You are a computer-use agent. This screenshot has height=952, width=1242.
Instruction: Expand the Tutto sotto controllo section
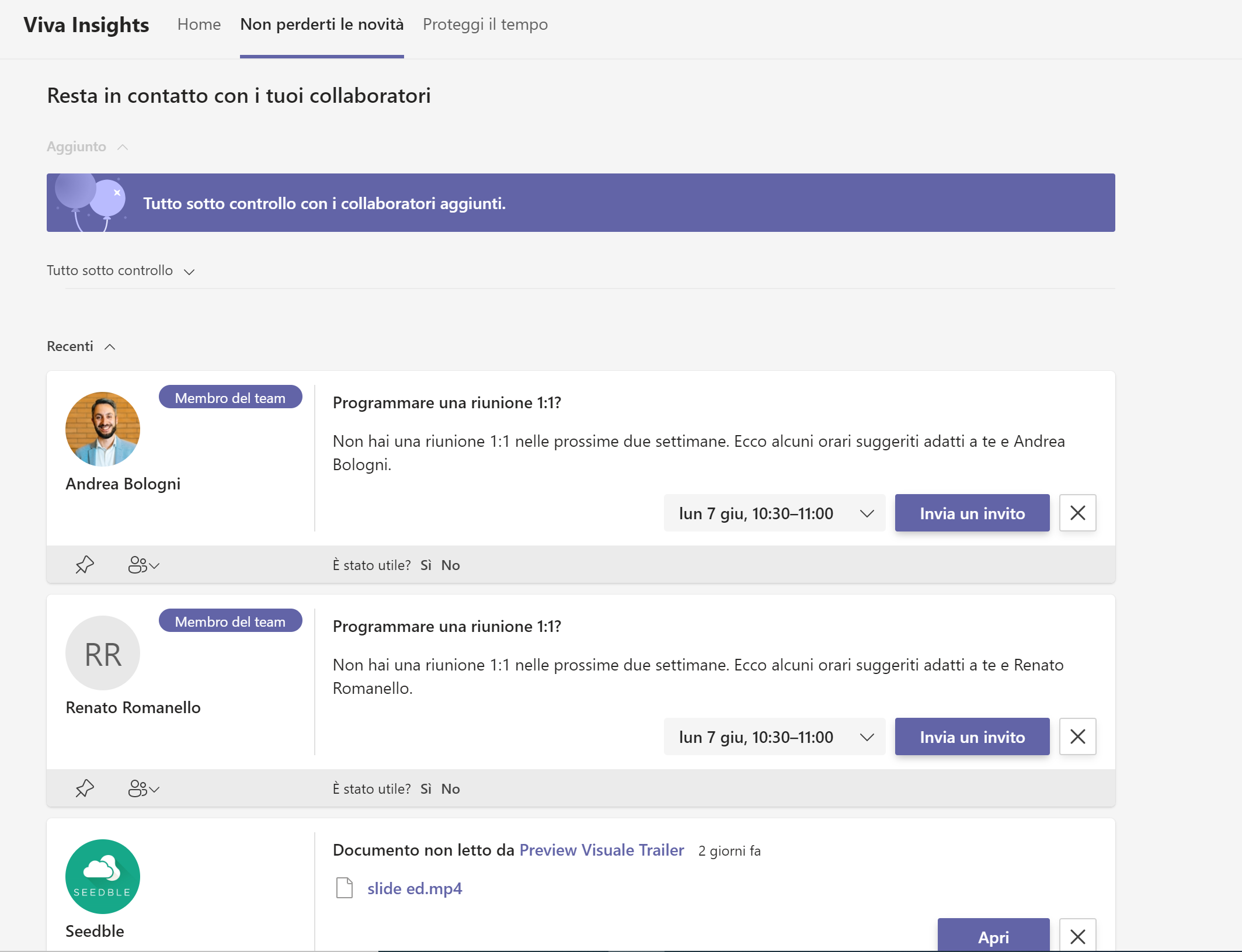(x=121, y=270)
